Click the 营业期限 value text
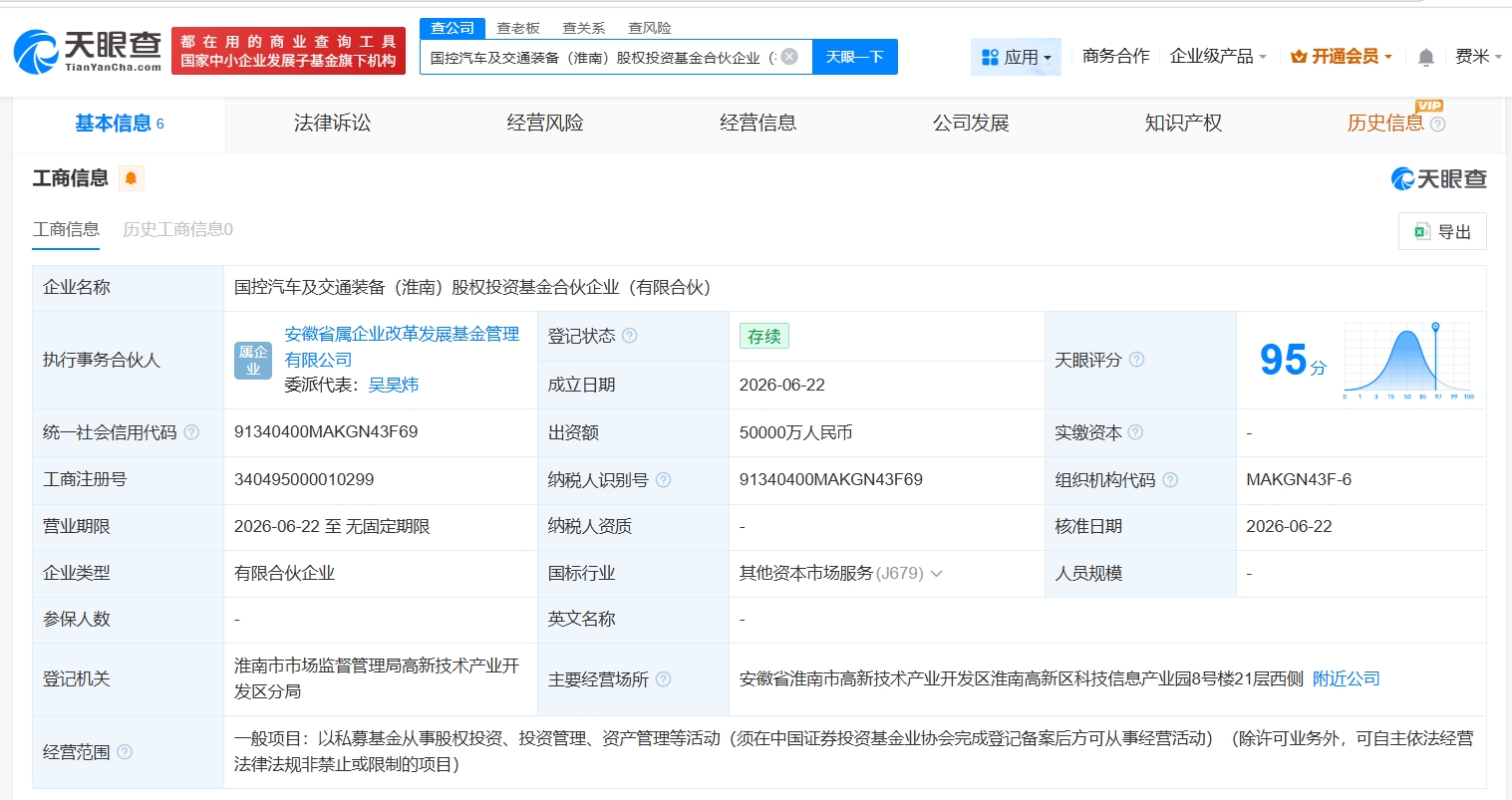1512x800 pixels. click(x=332, y=527)
